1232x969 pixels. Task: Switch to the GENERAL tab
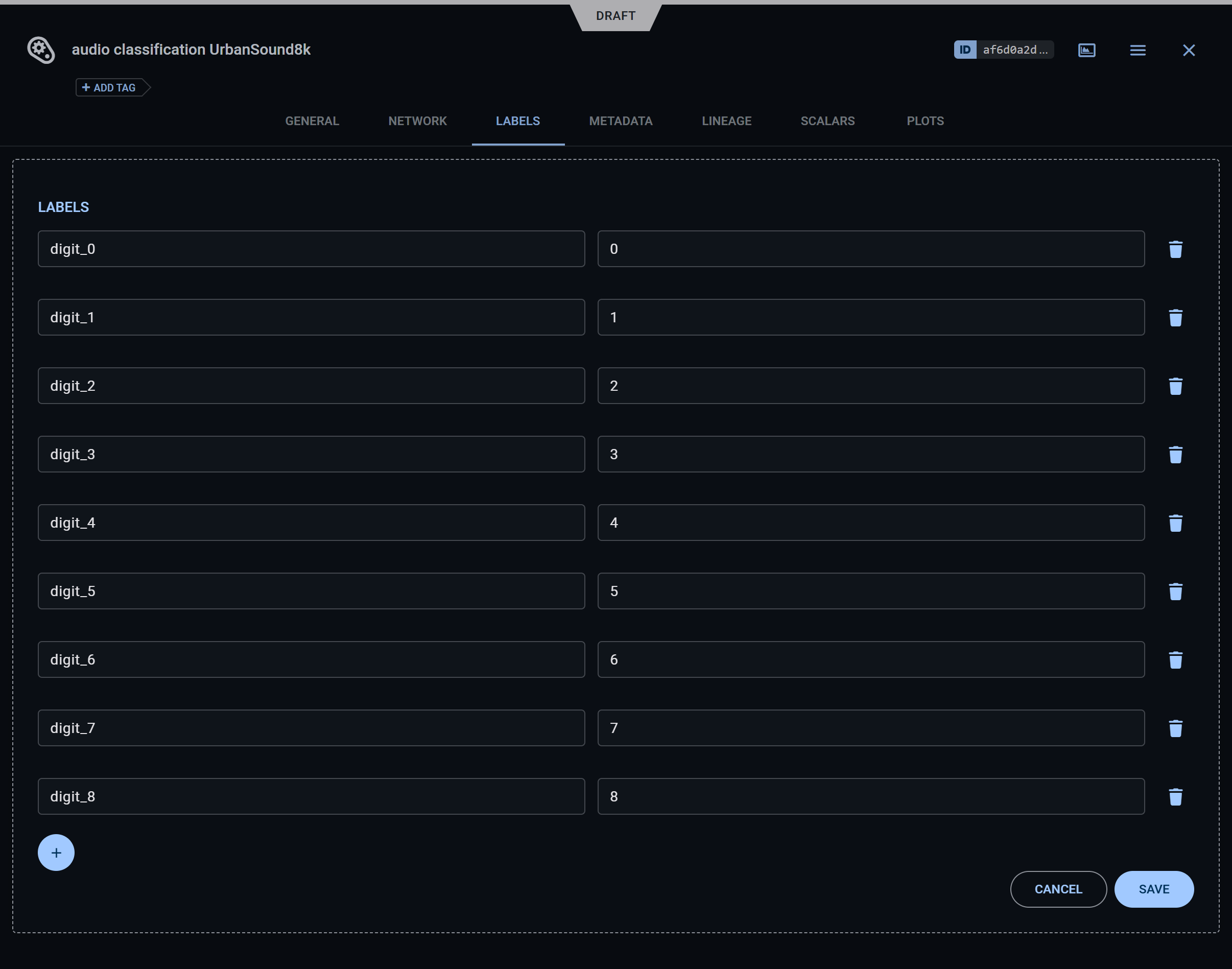(312, 121)
